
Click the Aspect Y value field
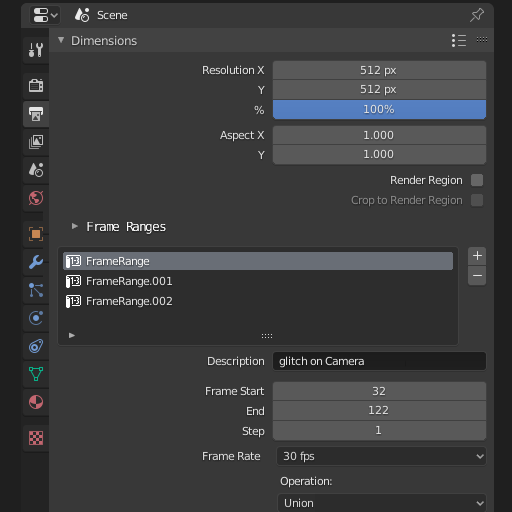[379, 154]
